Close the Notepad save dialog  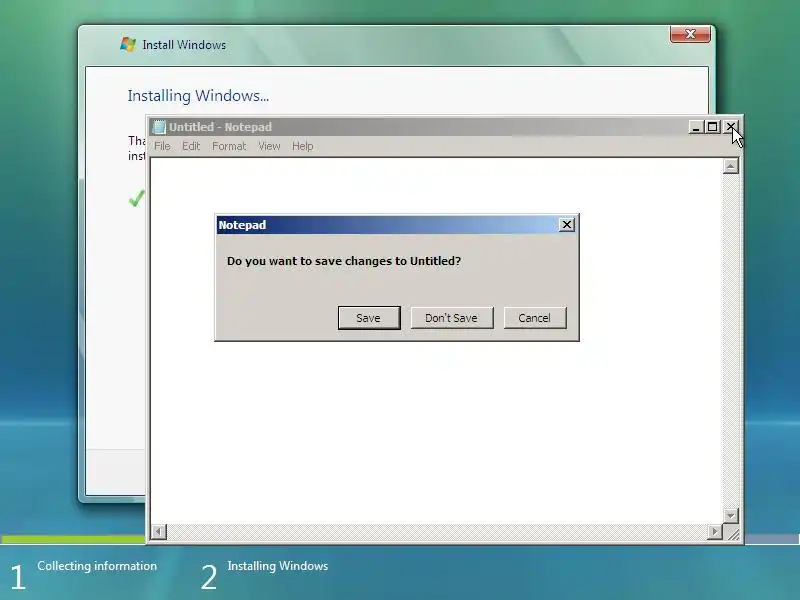pos(566,224)
